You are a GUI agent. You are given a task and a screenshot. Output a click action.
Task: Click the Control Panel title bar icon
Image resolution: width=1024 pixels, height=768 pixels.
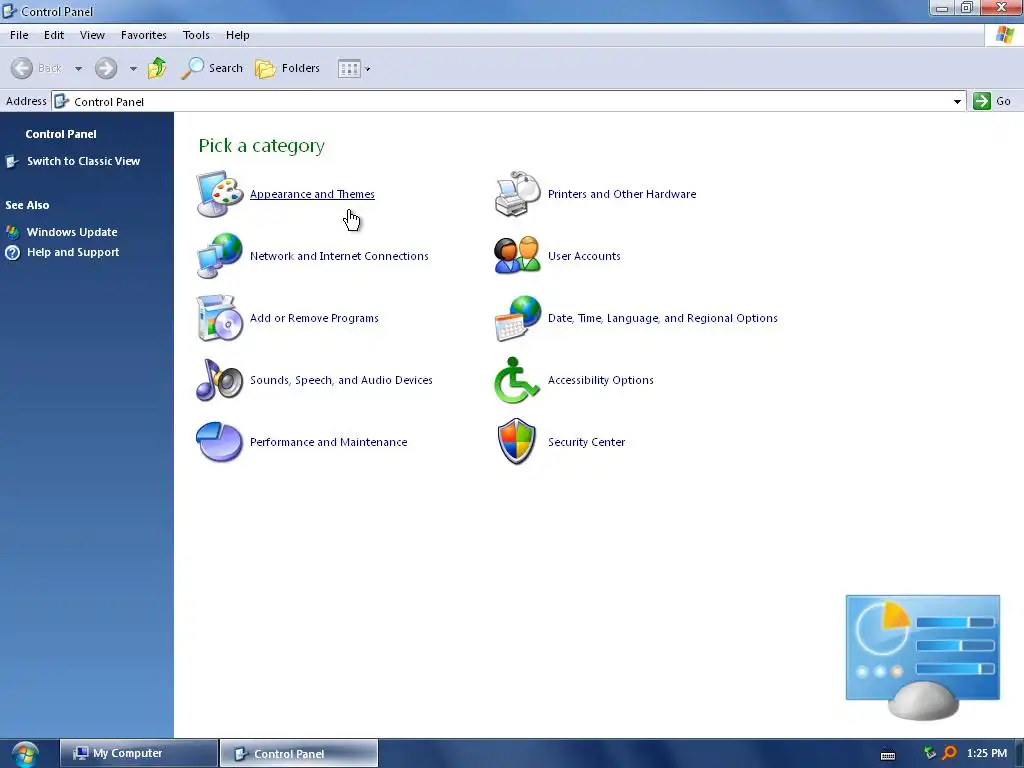pyautogui.click(x=9, y=11)
